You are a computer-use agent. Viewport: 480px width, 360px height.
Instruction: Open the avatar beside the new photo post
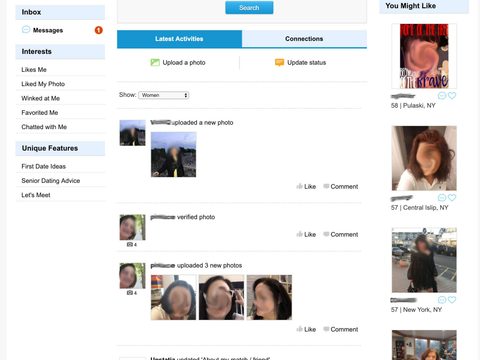point(133,133)
